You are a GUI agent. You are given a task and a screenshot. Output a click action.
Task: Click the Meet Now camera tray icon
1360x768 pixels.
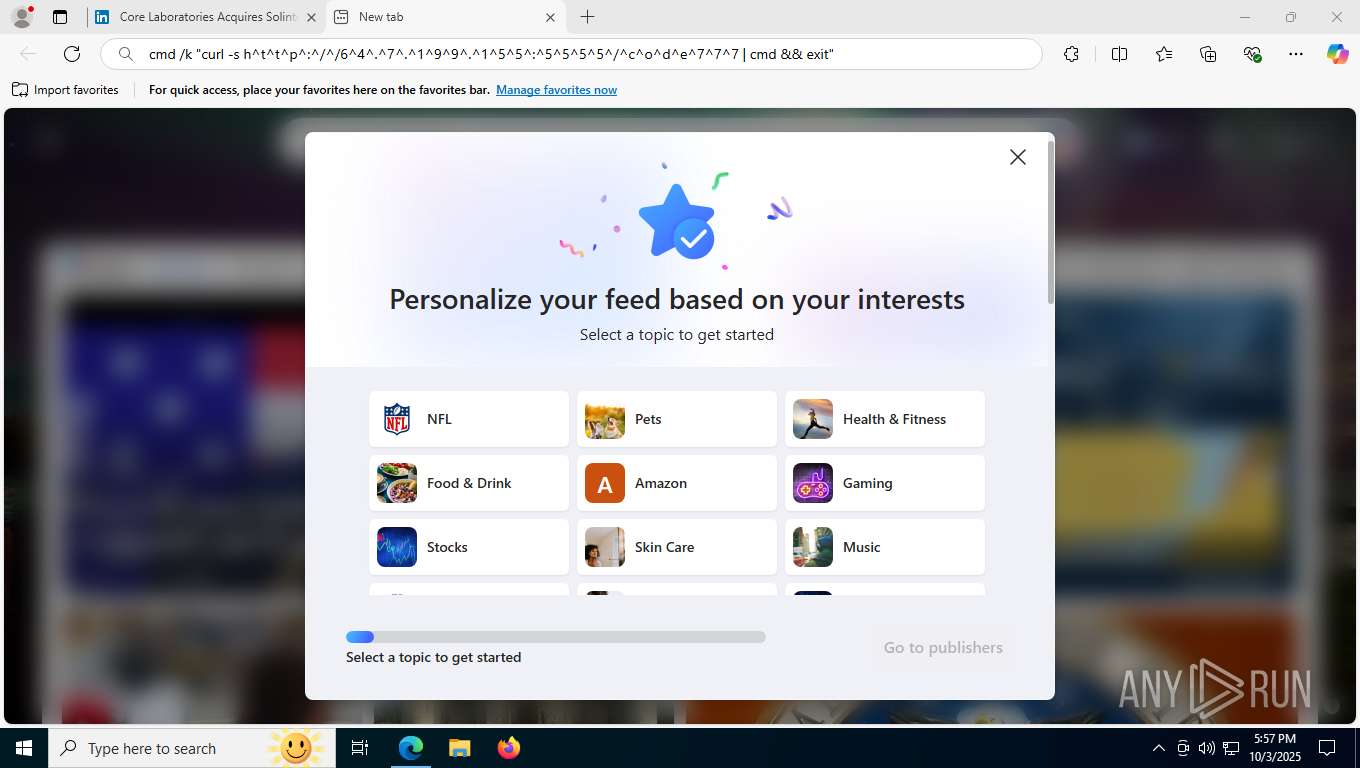tap(1183, 748)
